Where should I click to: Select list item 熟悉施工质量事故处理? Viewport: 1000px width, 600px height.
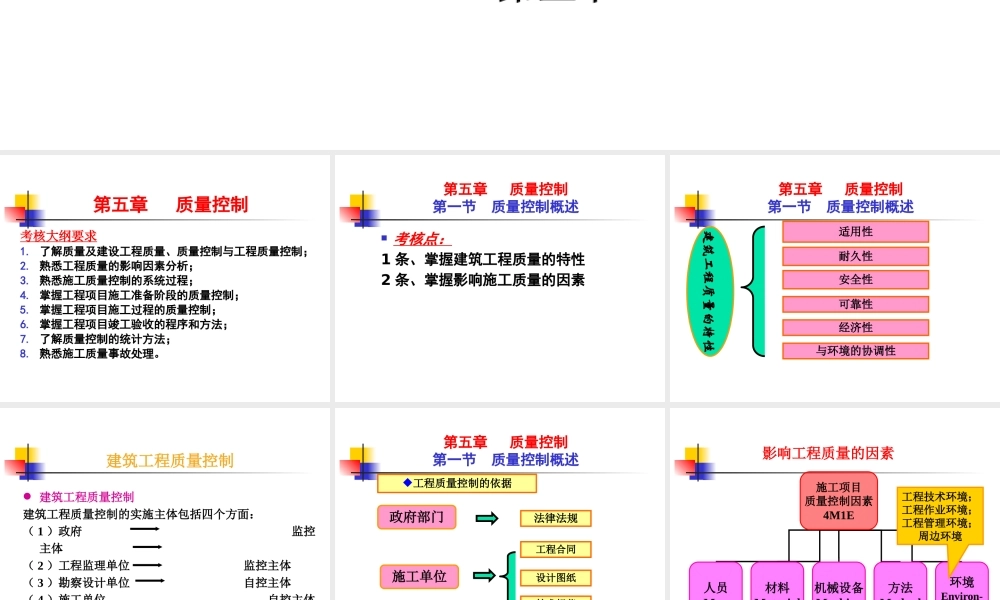click(x=99, y=354)
